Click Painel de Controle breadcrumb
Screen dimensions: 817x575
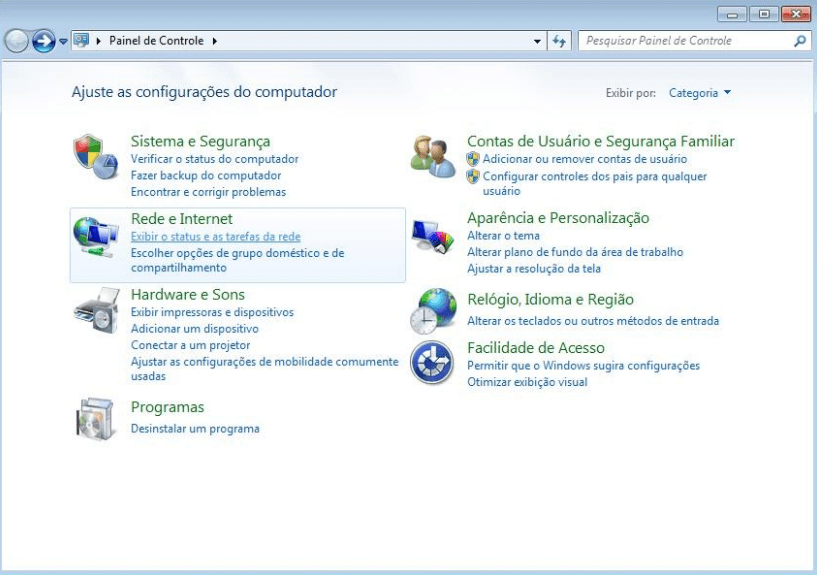point(156,41)
